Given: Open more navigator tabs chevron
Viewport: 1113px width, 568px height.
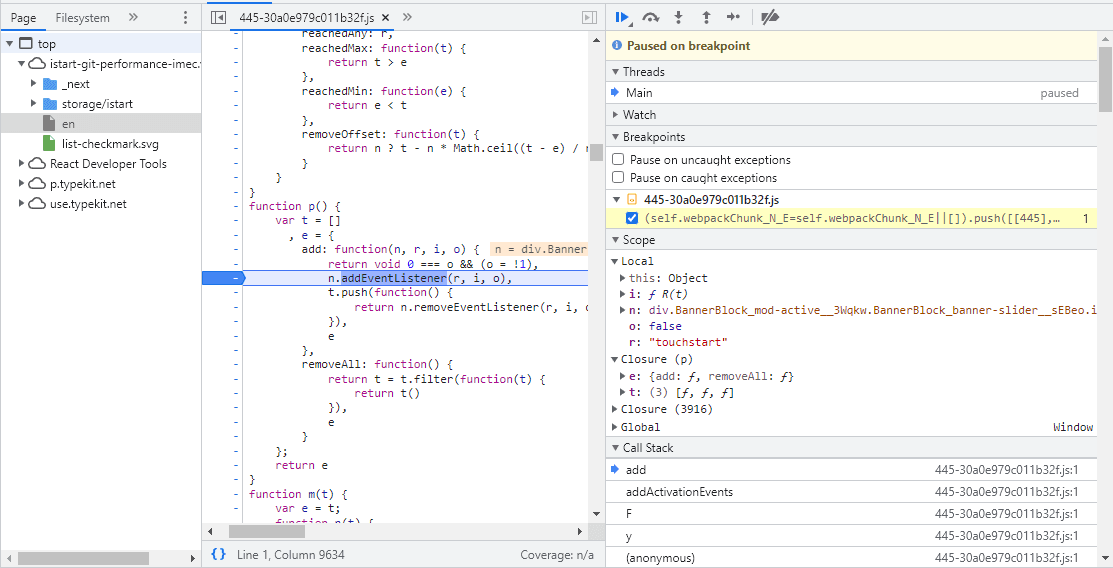Looking at the screenshot, I should click(x=133, y=17).
